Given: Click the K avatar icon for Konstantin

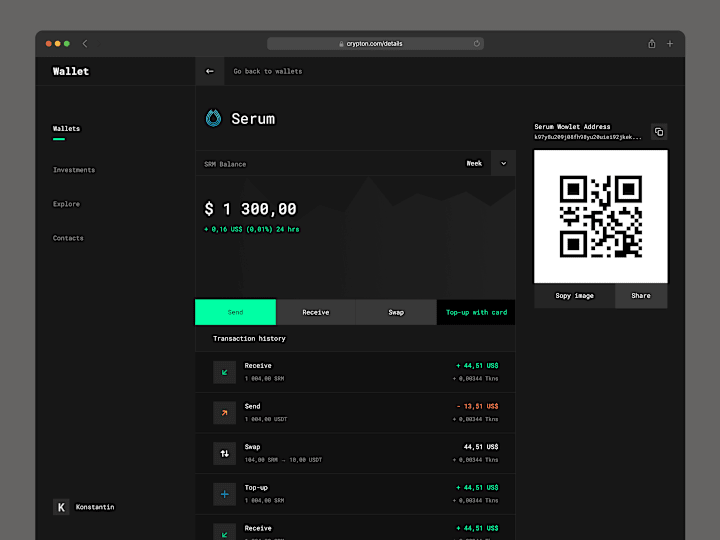Looking at the screenshot, I should 61,507.
